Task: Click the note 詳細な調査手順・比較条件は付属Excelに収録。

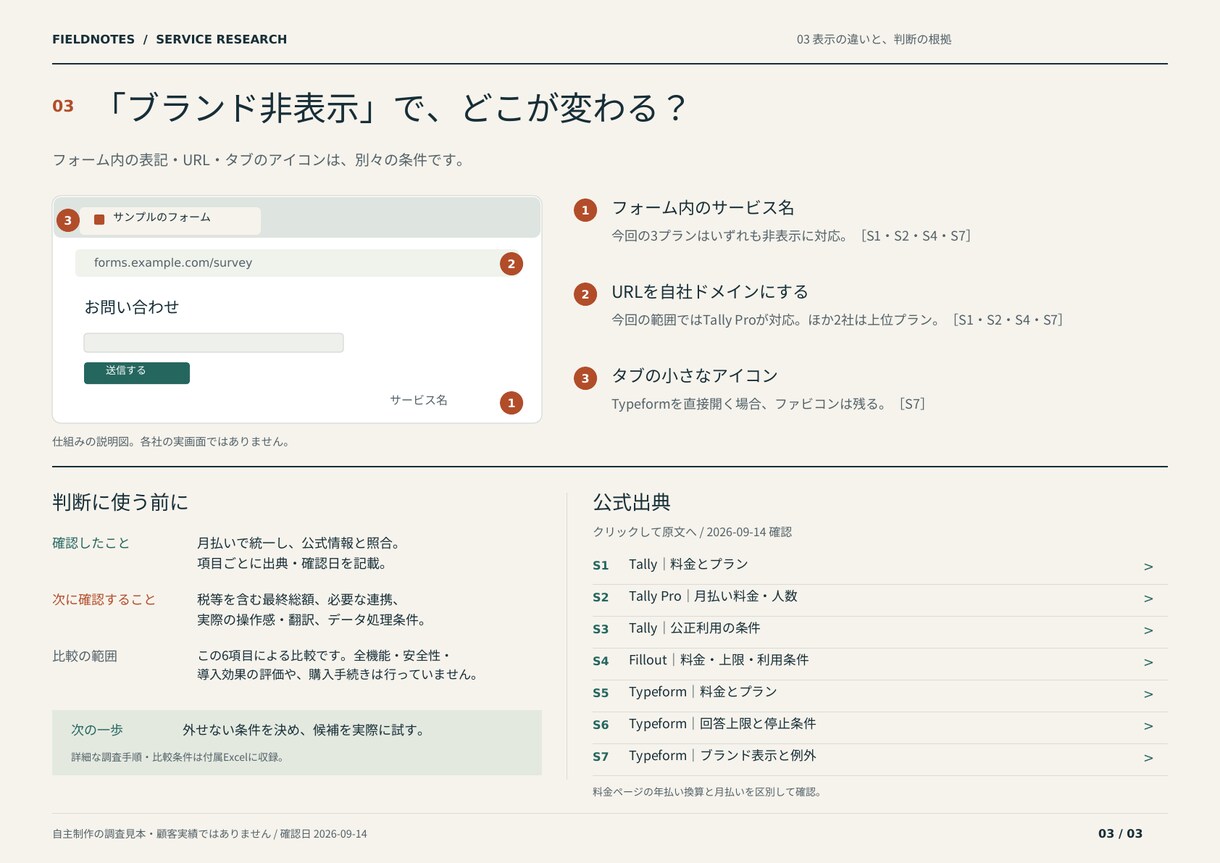Action: (179, 757)
